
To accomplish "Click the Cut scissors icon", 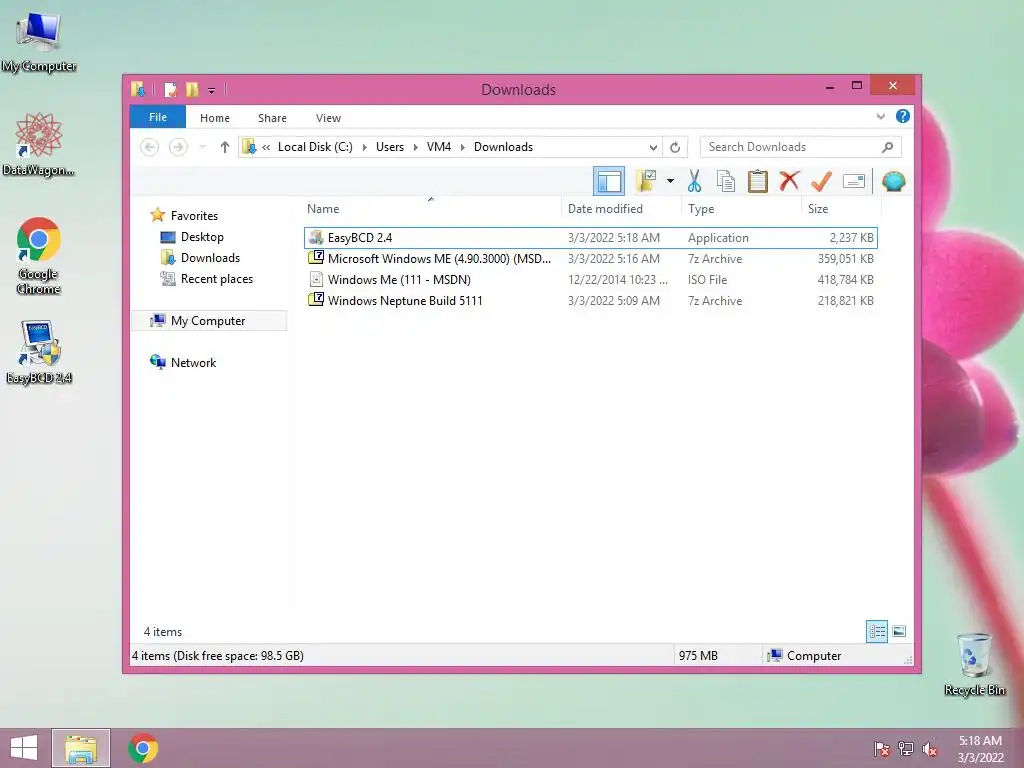I will (x=694, y=181).
